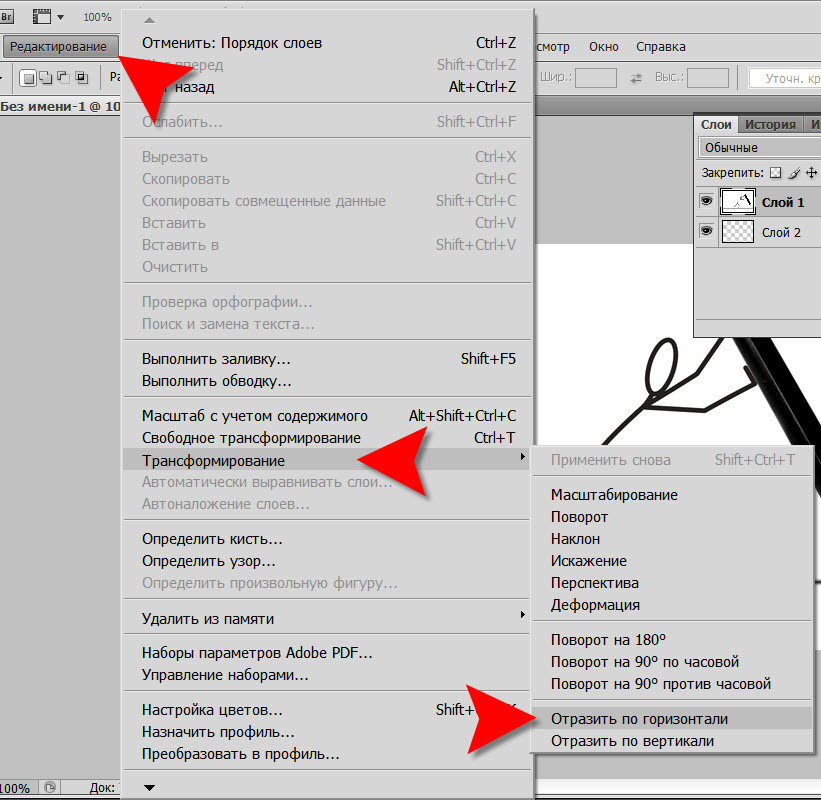Click the status bar preview icon

point(51,787)
